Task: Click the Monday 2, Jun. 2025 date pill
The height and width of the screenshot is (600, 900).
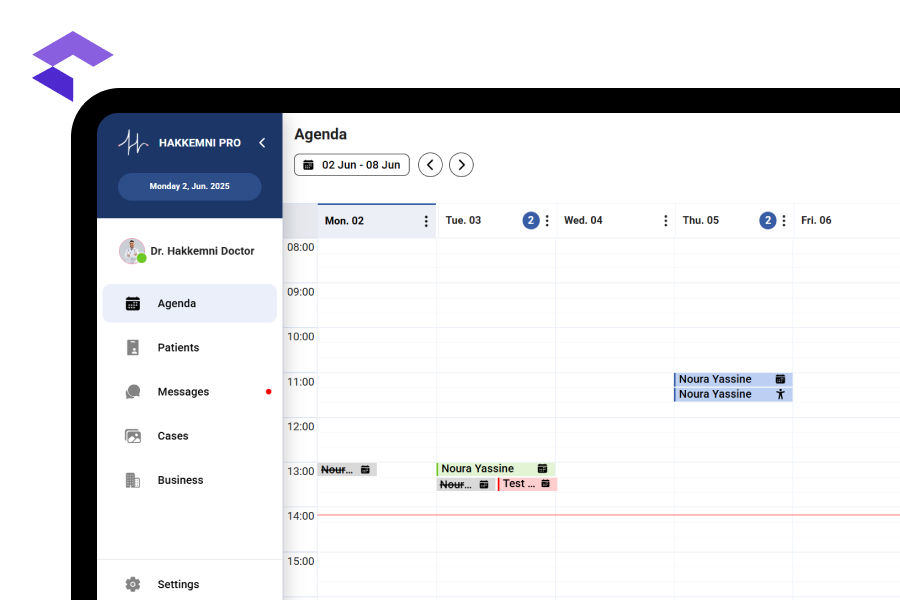Action: [x=189, y=186]
